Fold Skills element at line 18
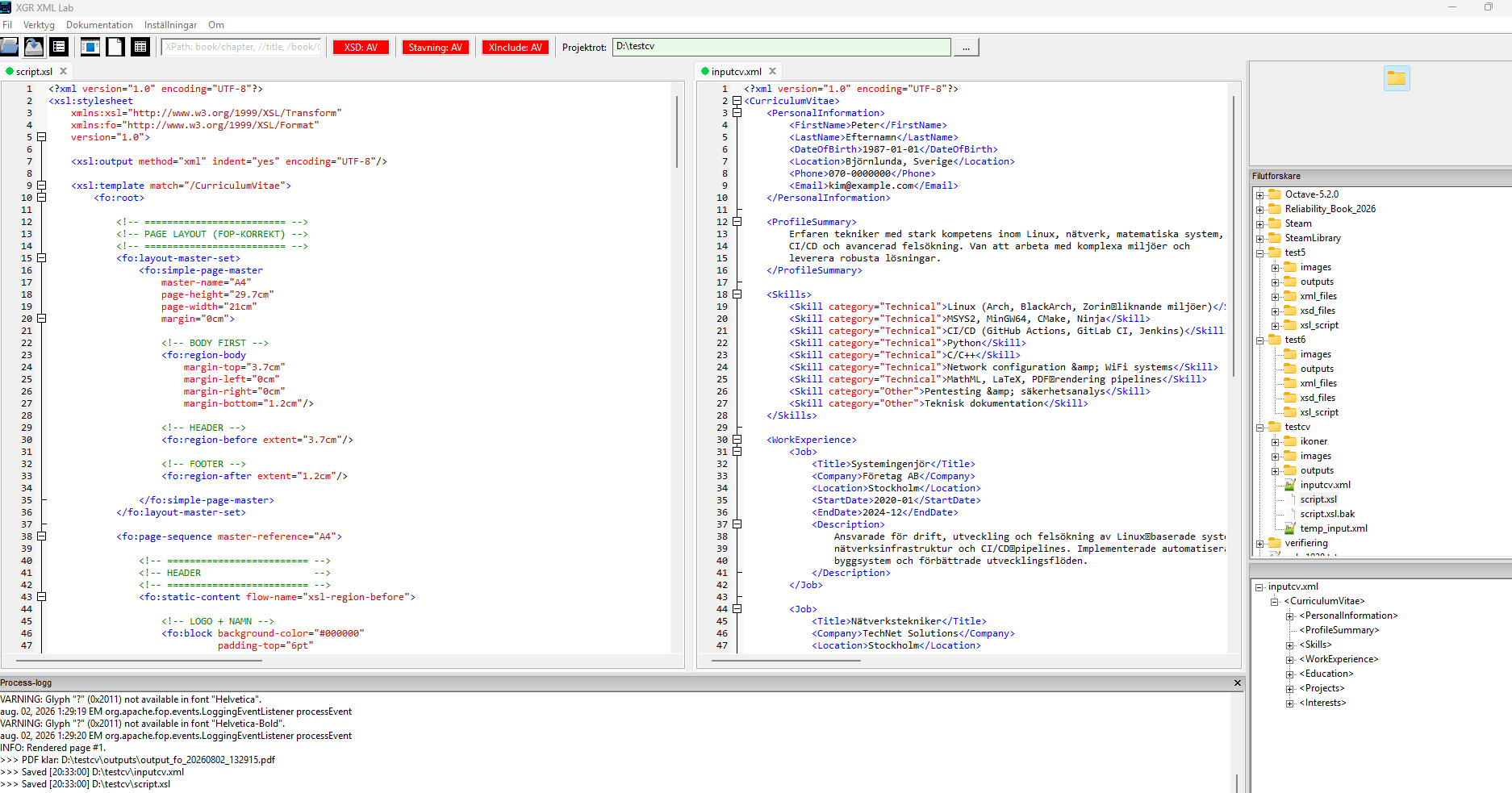This screenshot has height=793, width=1512. coord(737,294)
